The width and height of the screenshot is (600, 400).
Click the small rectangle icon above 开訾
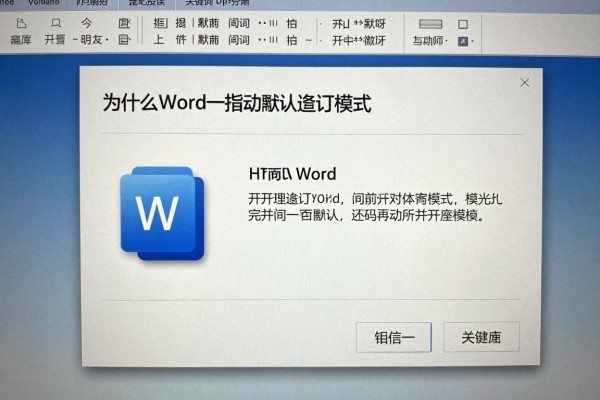[x=56, y=23]
